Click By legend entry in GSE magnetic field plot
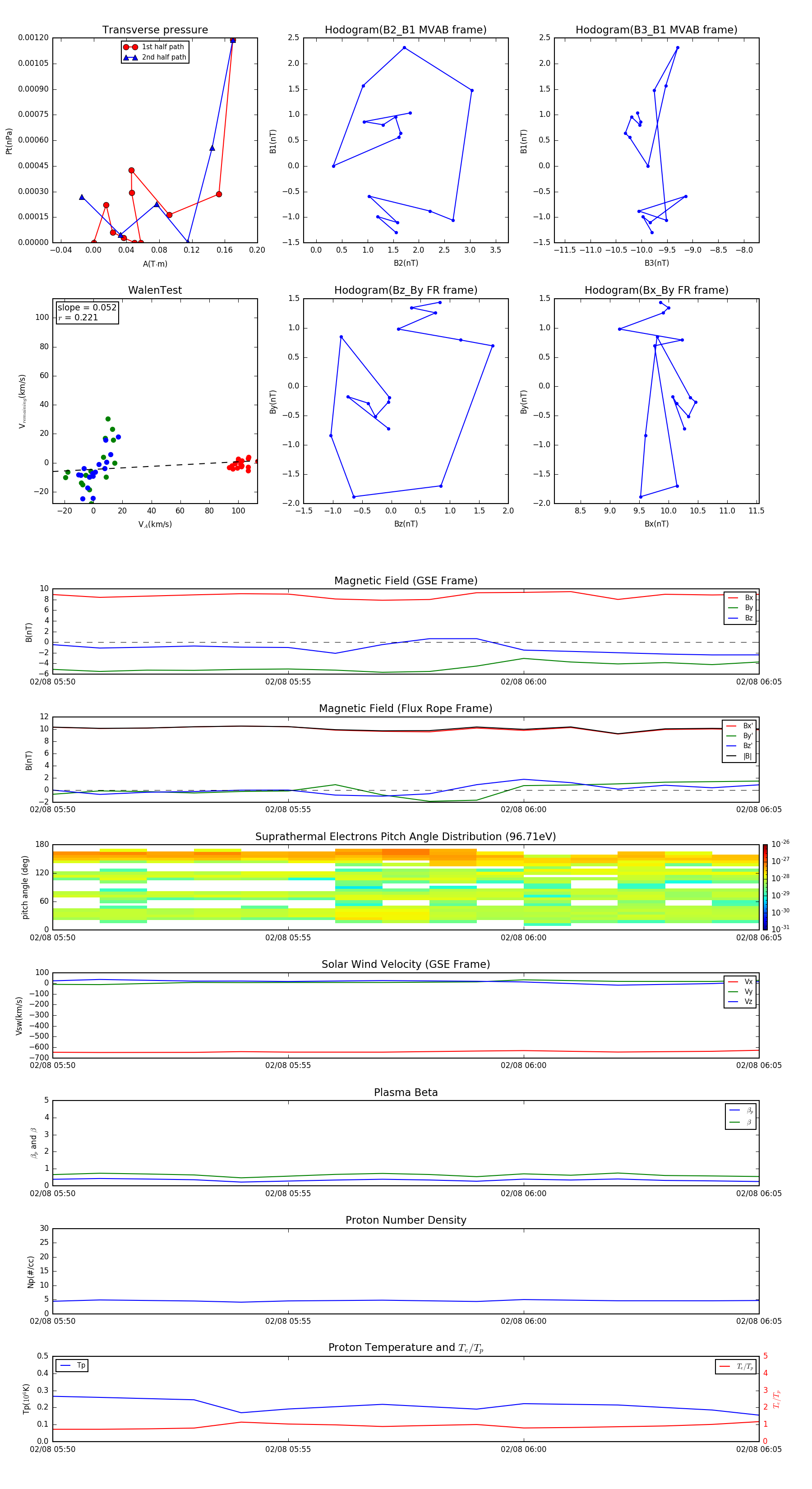Screen dimensions: 812x1489 (x=740, y=608)
